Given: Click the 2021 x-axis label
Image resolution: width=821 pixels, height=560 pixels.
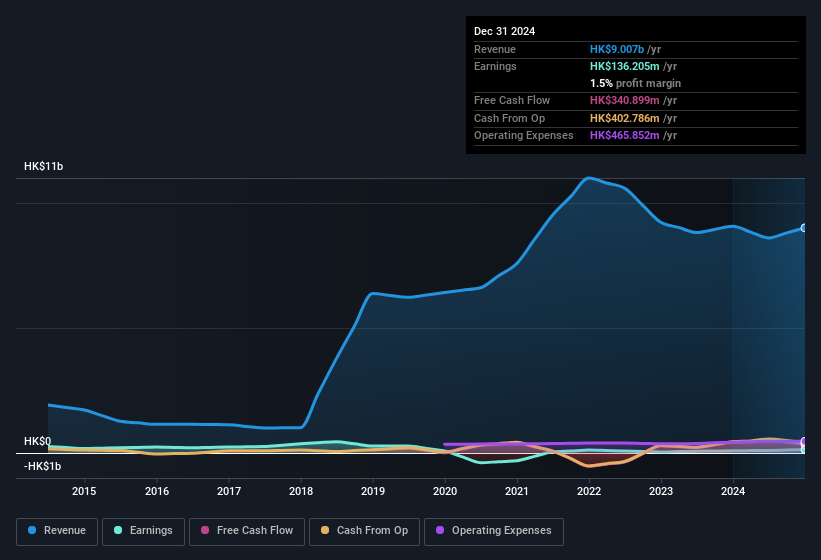Looking at the screenshot, I should [x=517, y=491].
